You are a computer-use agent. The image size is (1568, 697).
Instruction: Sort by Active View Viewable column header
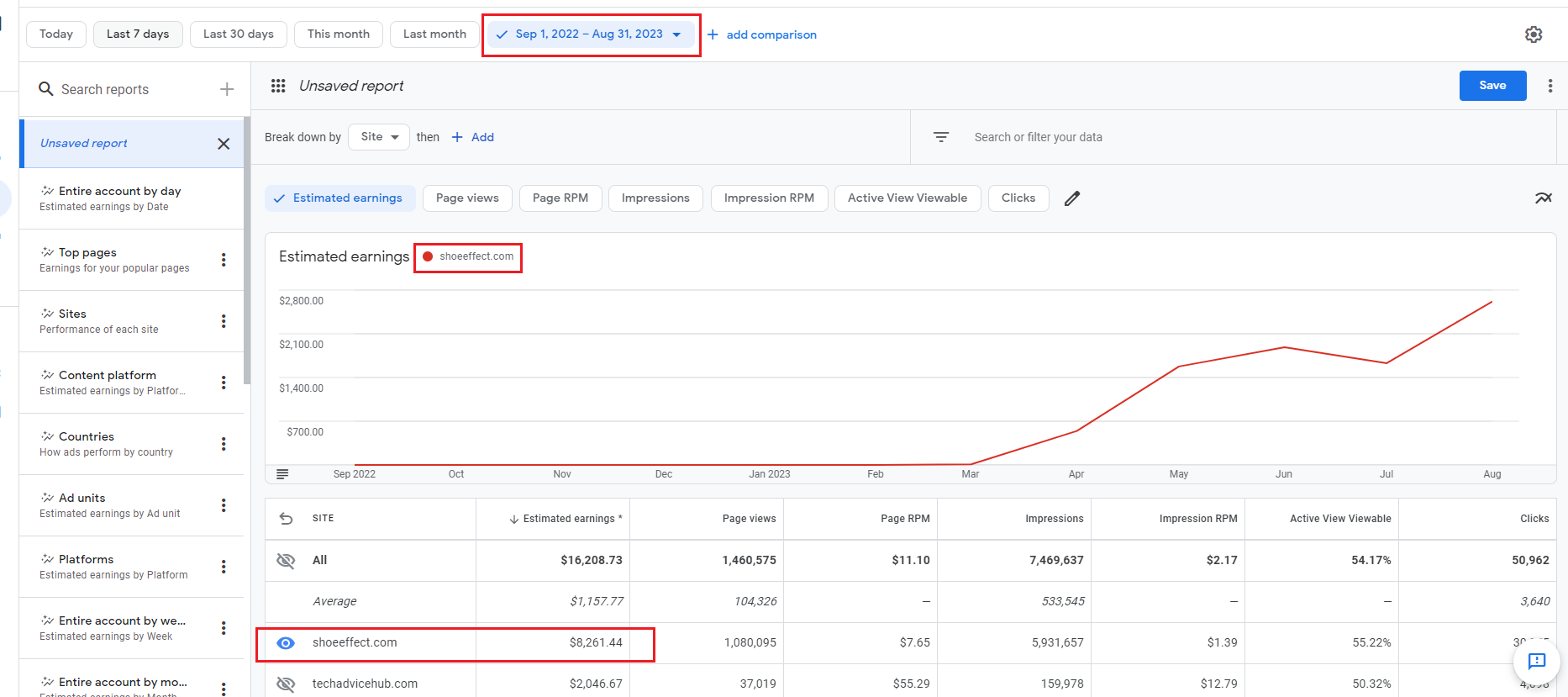pos(1340,519)
